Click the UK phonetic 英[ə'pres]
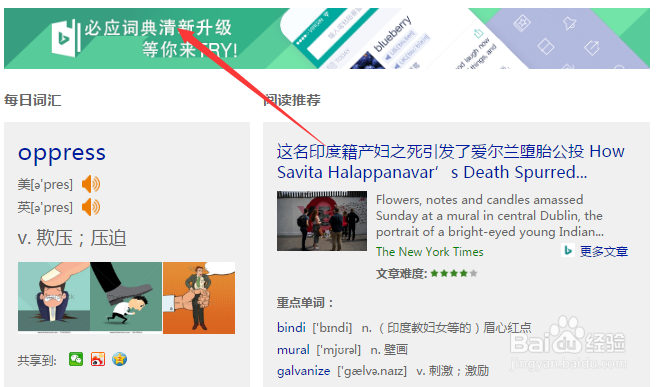Image resolution: width=665 pixels, height=387 pixels. tap(45, 208)
